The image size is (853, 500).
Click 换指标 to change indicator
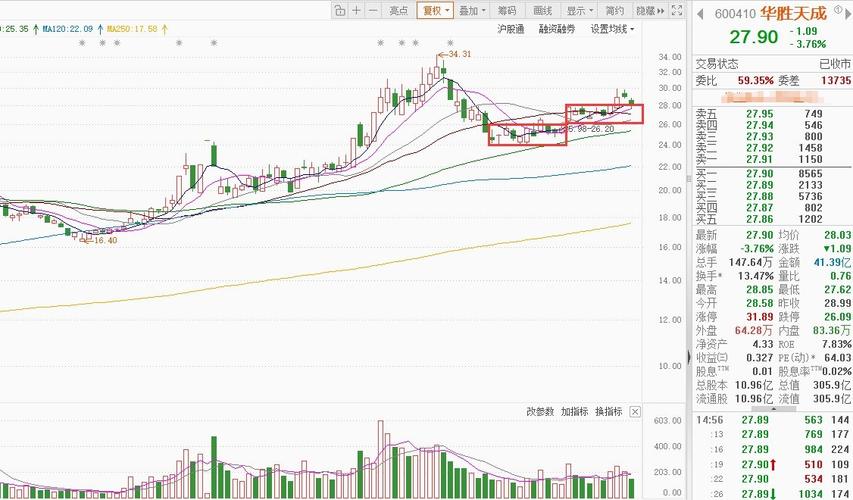tap(609, 411)
